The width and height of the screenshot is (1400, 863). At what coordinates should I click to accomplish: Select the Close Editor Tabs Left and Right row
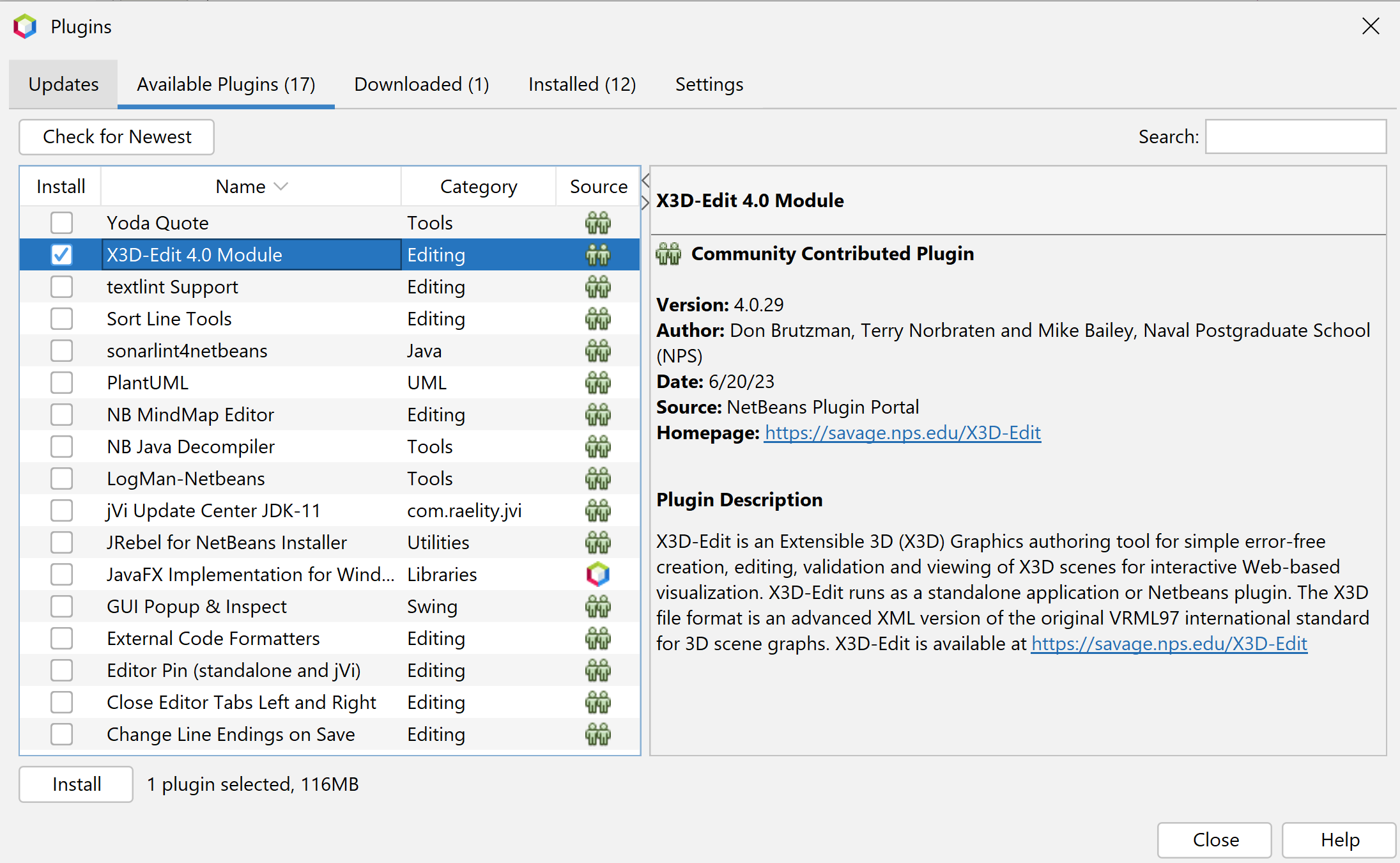point(330,702)
